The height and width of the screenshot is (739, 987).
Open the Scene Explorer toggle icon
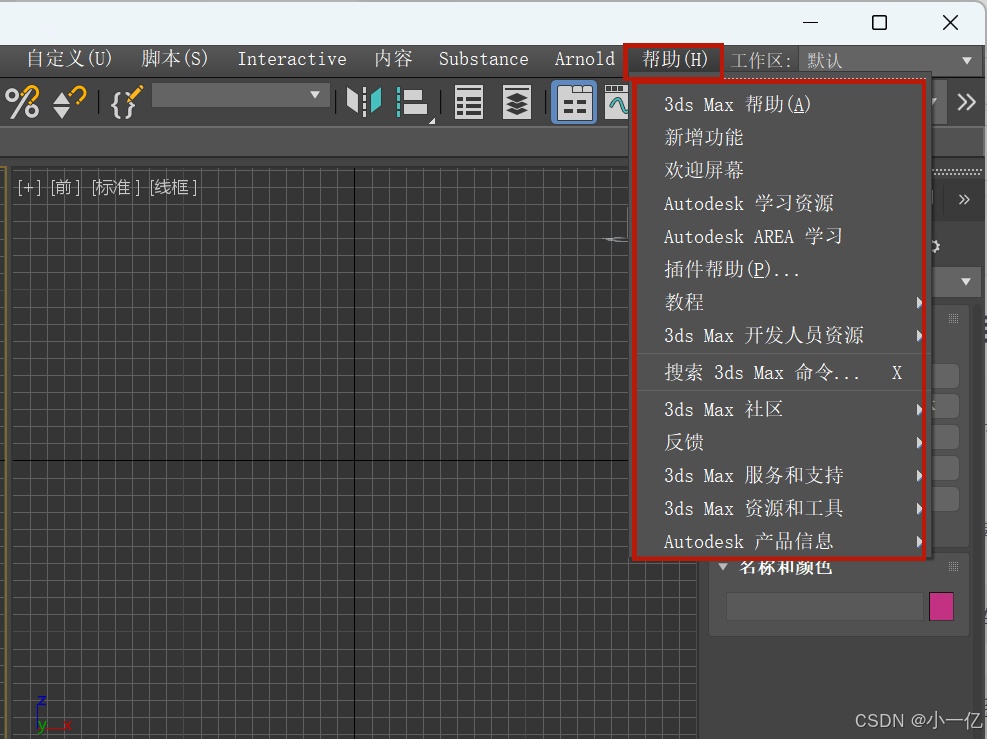(468, 102)
